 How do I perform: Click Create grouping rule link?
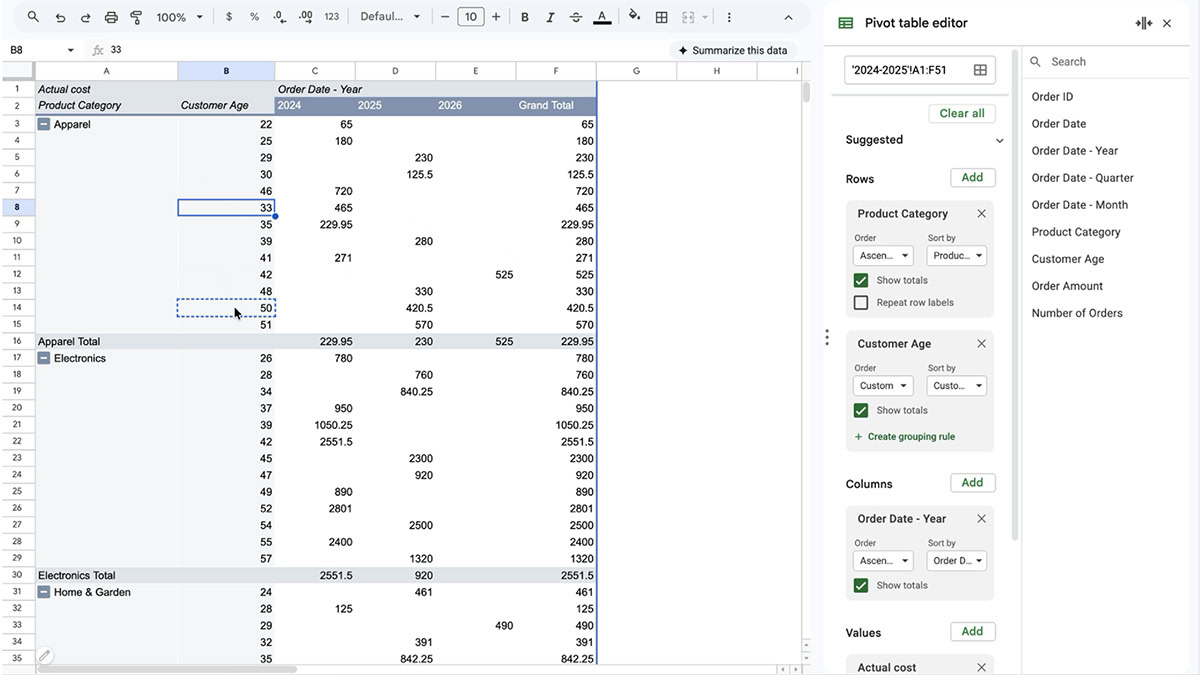click(904, 437)
